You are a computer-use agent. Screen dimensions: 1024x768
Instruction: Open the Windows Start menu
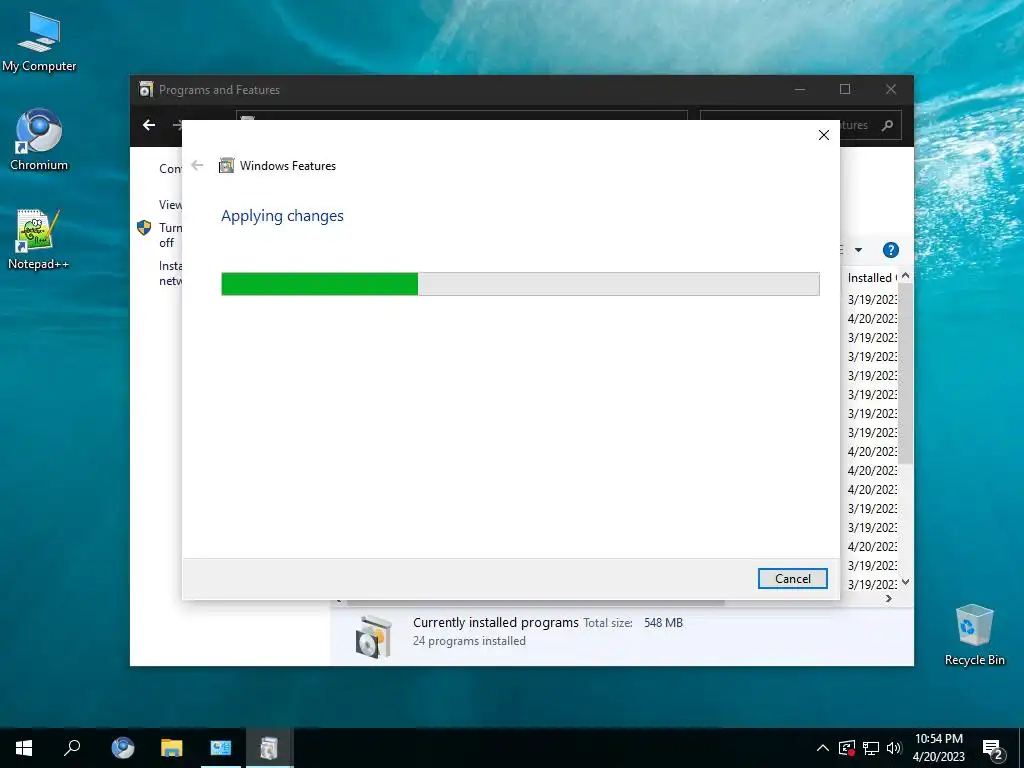coord(24,748)
